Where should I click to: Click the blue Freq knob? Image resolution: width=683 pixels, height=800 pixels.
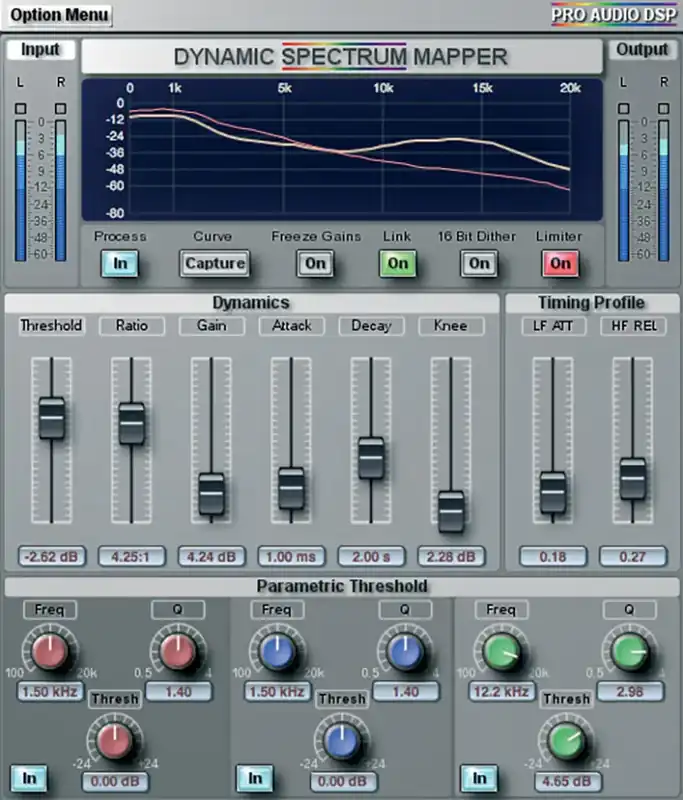277,651
